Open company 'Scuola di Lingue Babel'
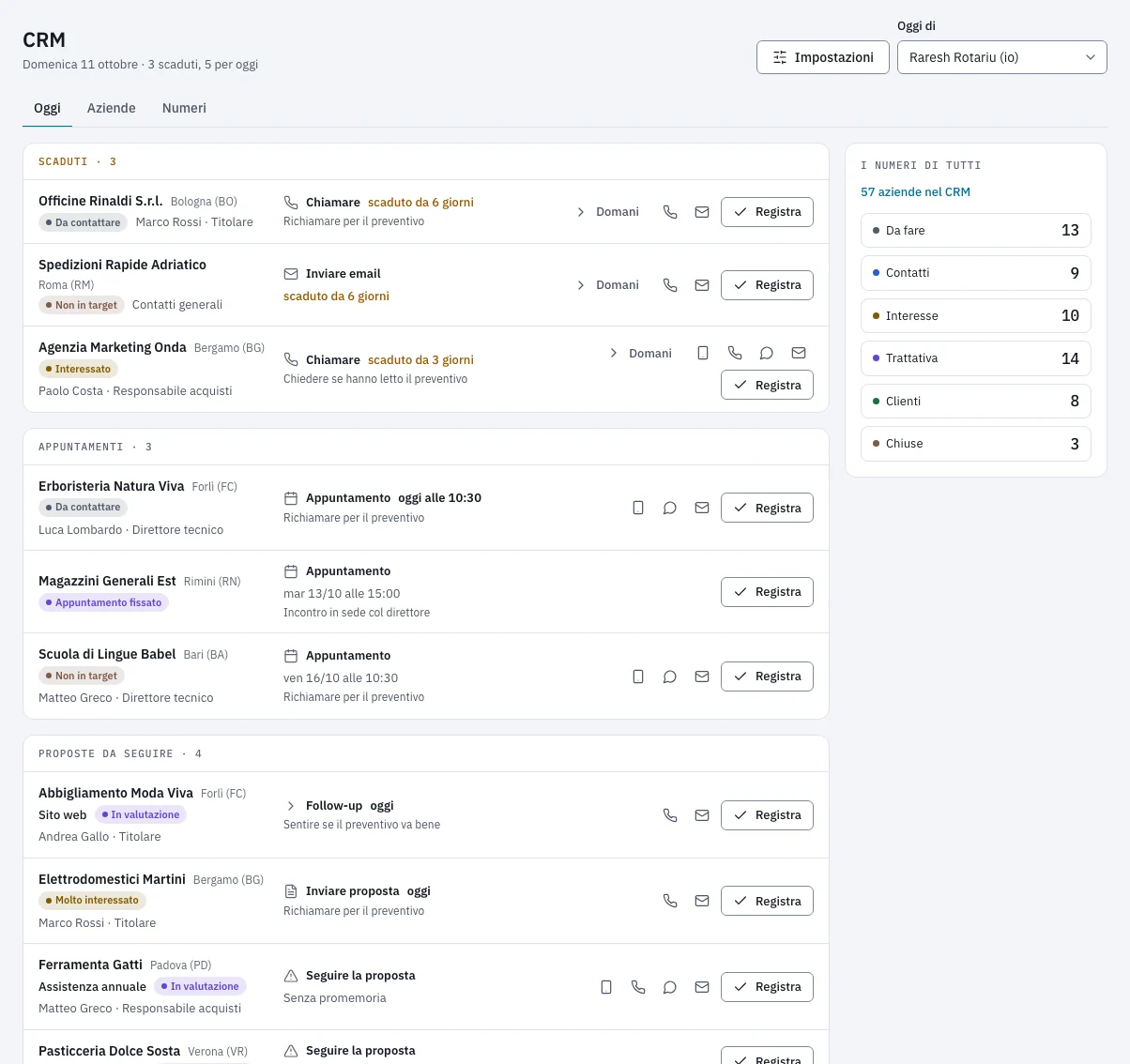The width and height of the screenshot is (1130, 1064). (107, 654)
